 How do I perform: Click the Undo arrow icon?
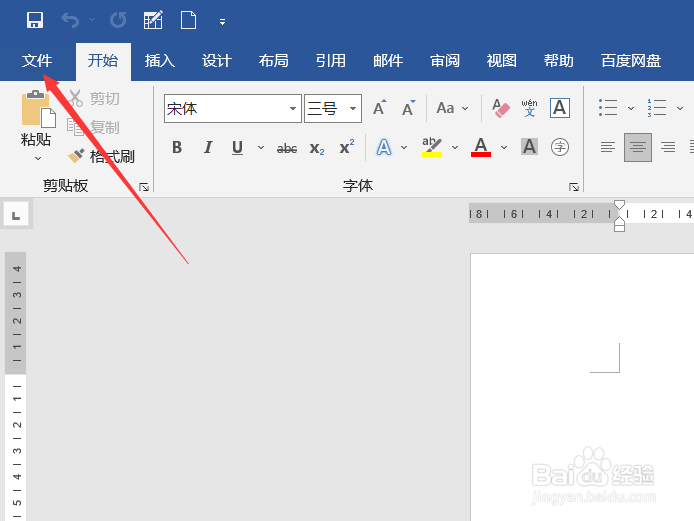coord(70,20)
